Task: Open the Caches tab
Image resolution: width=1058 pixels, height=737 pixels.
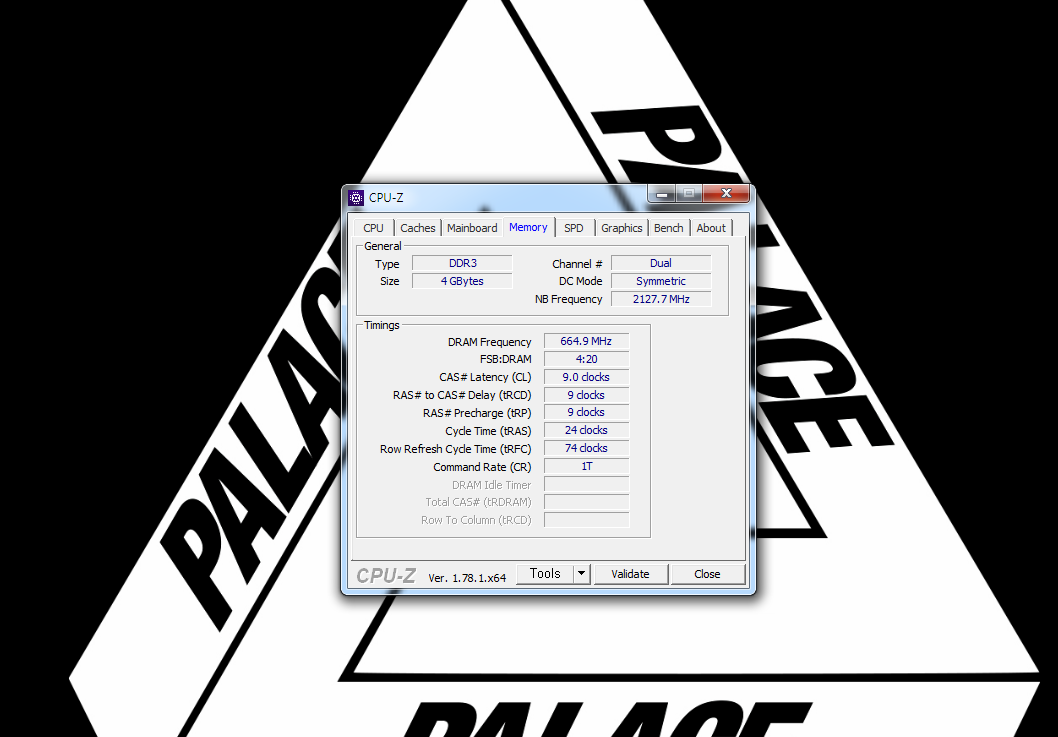Action: [x=418, y=228]
